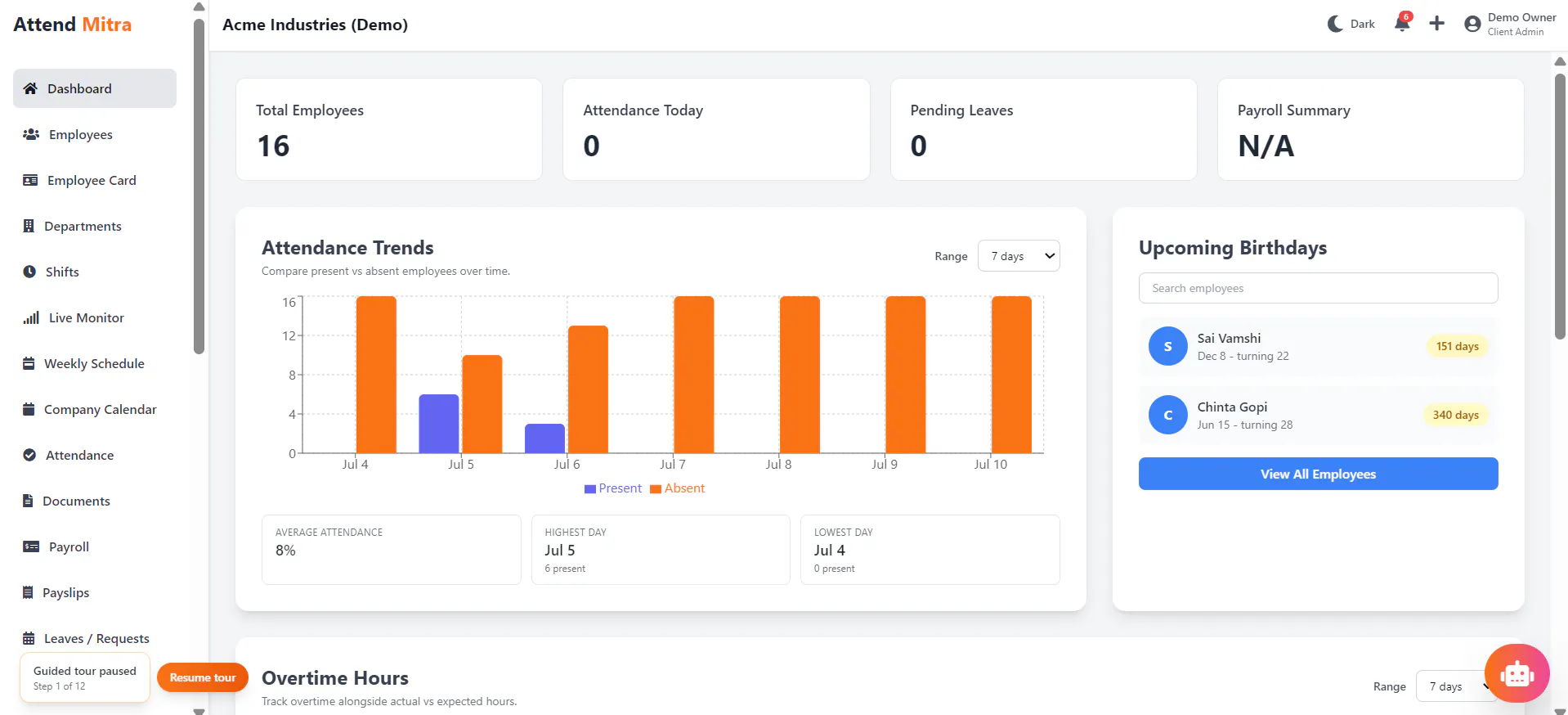The width and height of the screenshot is (1568, 715).
Task: Select Chinta Gopi birthday entry name
Action: [1232, 407]
